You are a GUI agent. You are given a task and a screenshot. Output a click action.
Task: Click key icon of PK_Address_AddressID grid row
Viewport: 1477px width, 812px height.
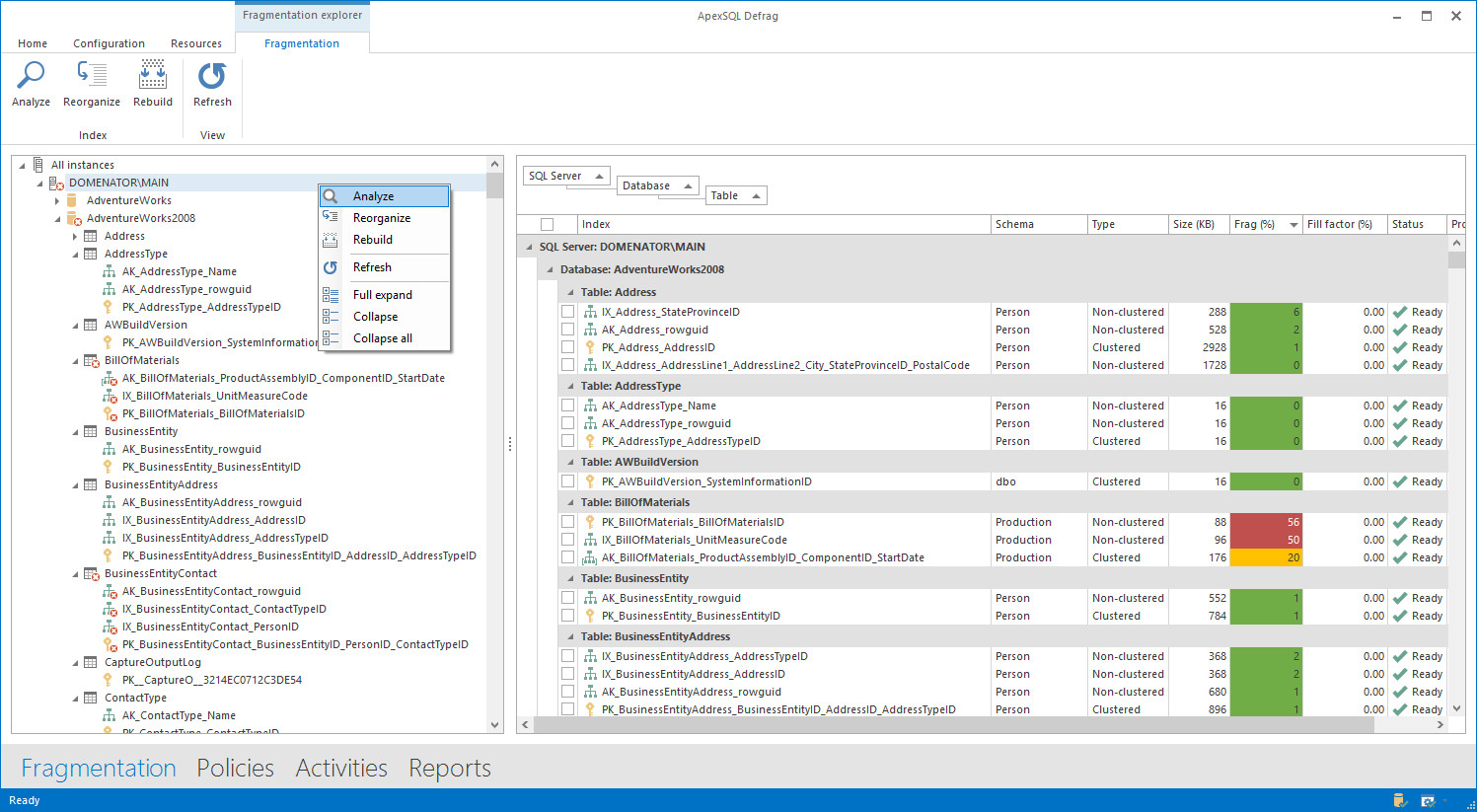pos(590,347)
